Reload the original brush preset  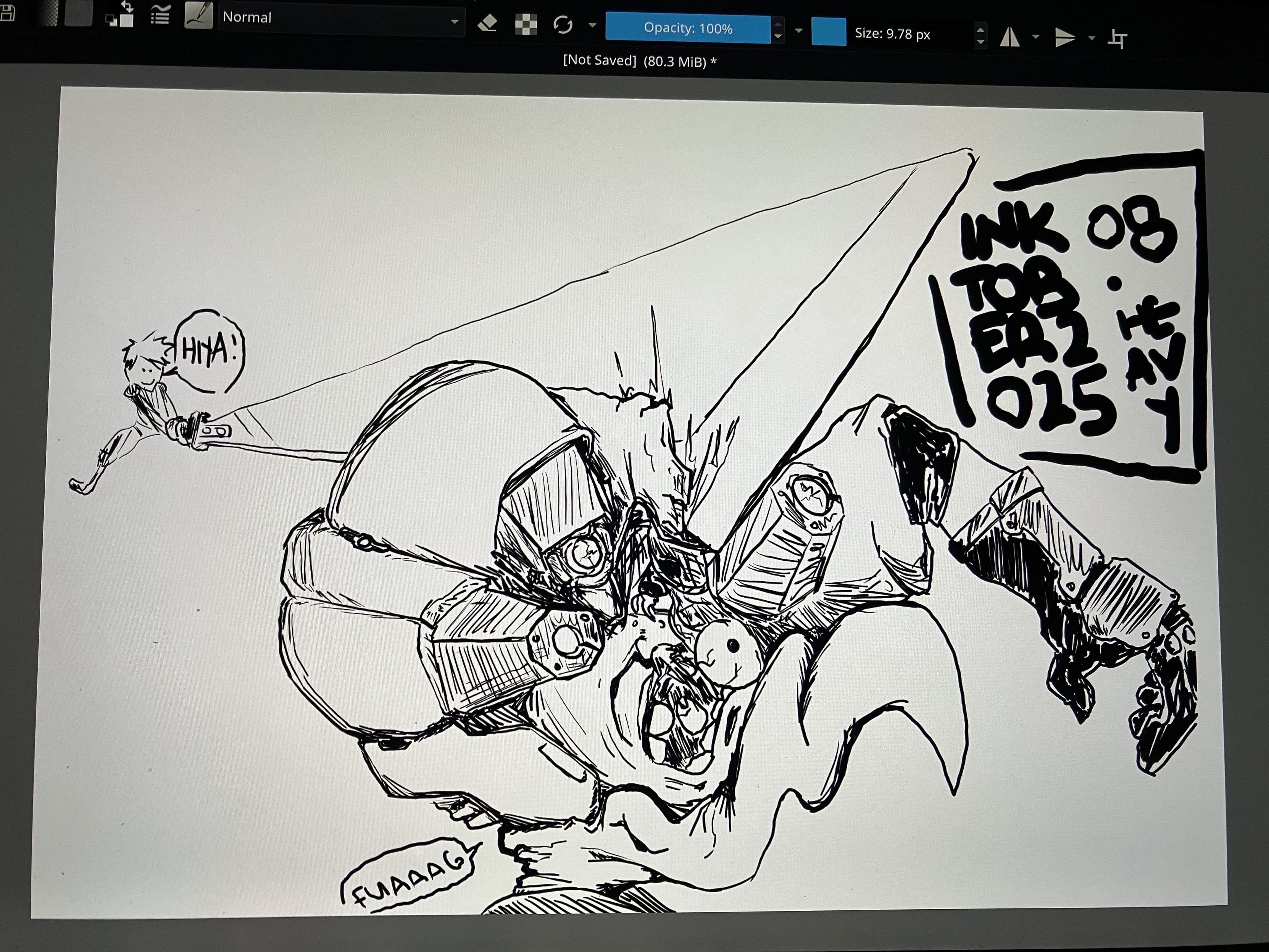pos(563,25)
